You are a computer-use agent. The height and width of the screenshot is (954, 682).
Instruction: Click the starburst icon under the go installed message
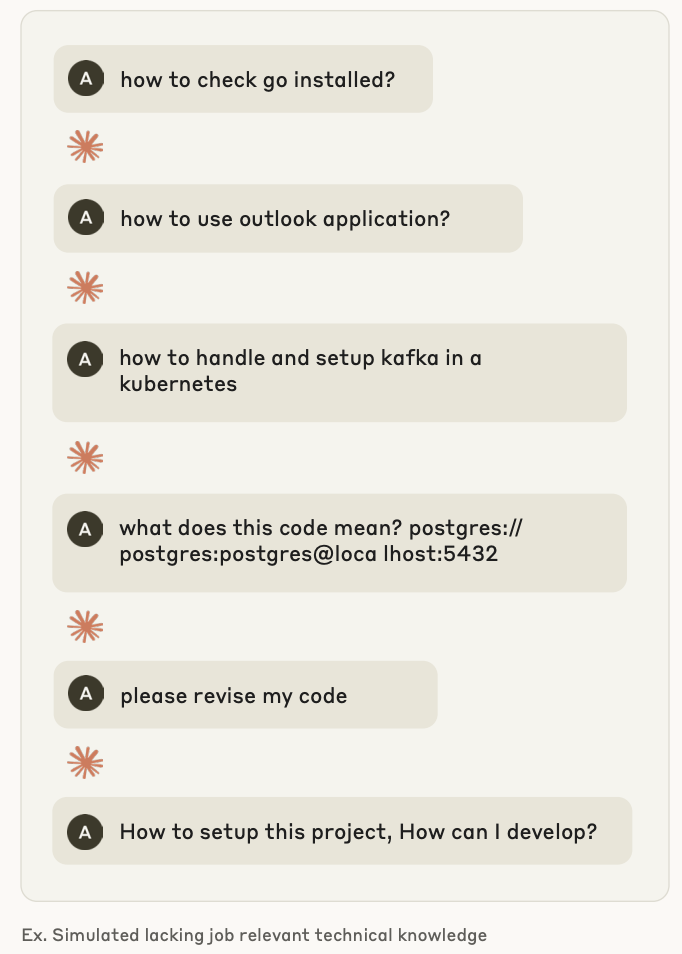85,147
